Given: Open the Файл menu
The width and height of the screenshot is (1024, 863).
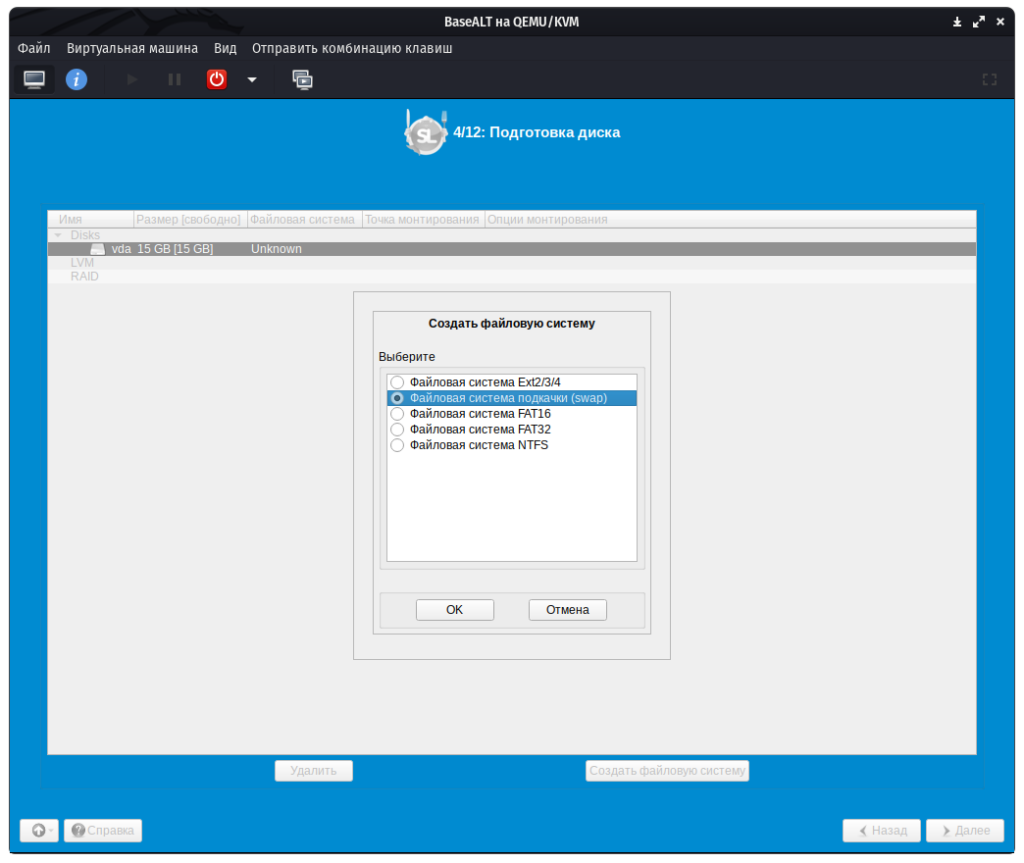Looking at the screenshot, I should click(x=34, y=48).
